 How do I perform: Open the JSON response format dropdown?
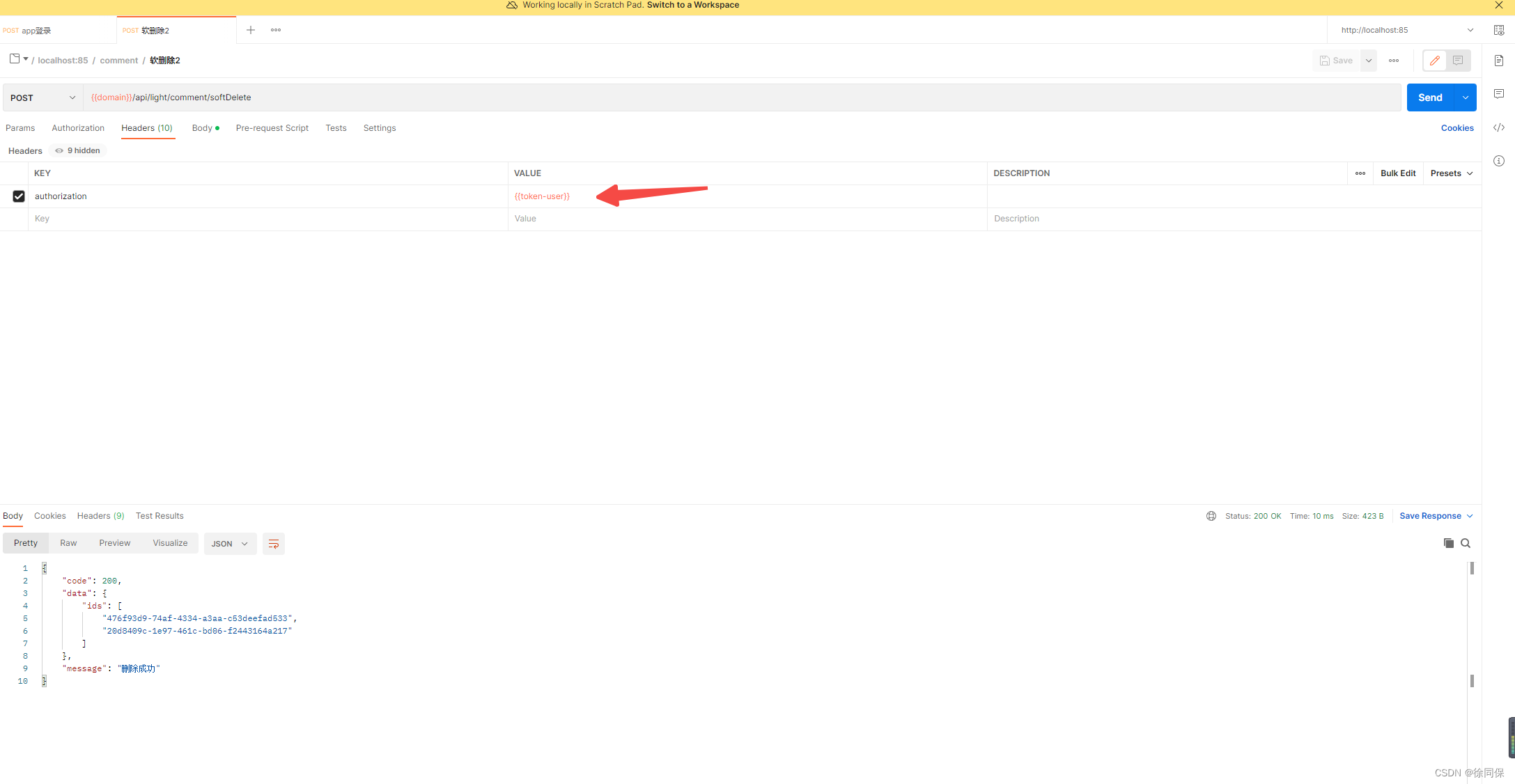pyautogui.click(x=230, y=543)
